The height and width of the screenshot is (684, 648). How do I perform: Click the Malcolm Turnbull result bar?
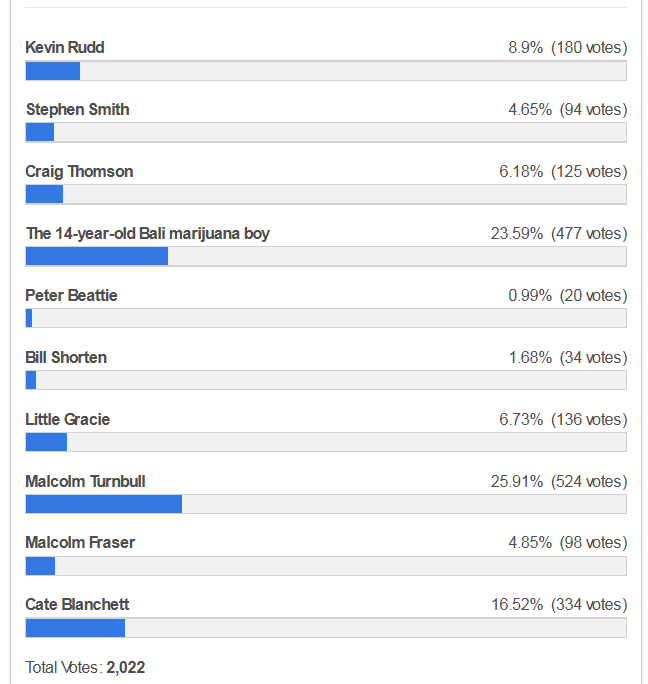(325, 504)
